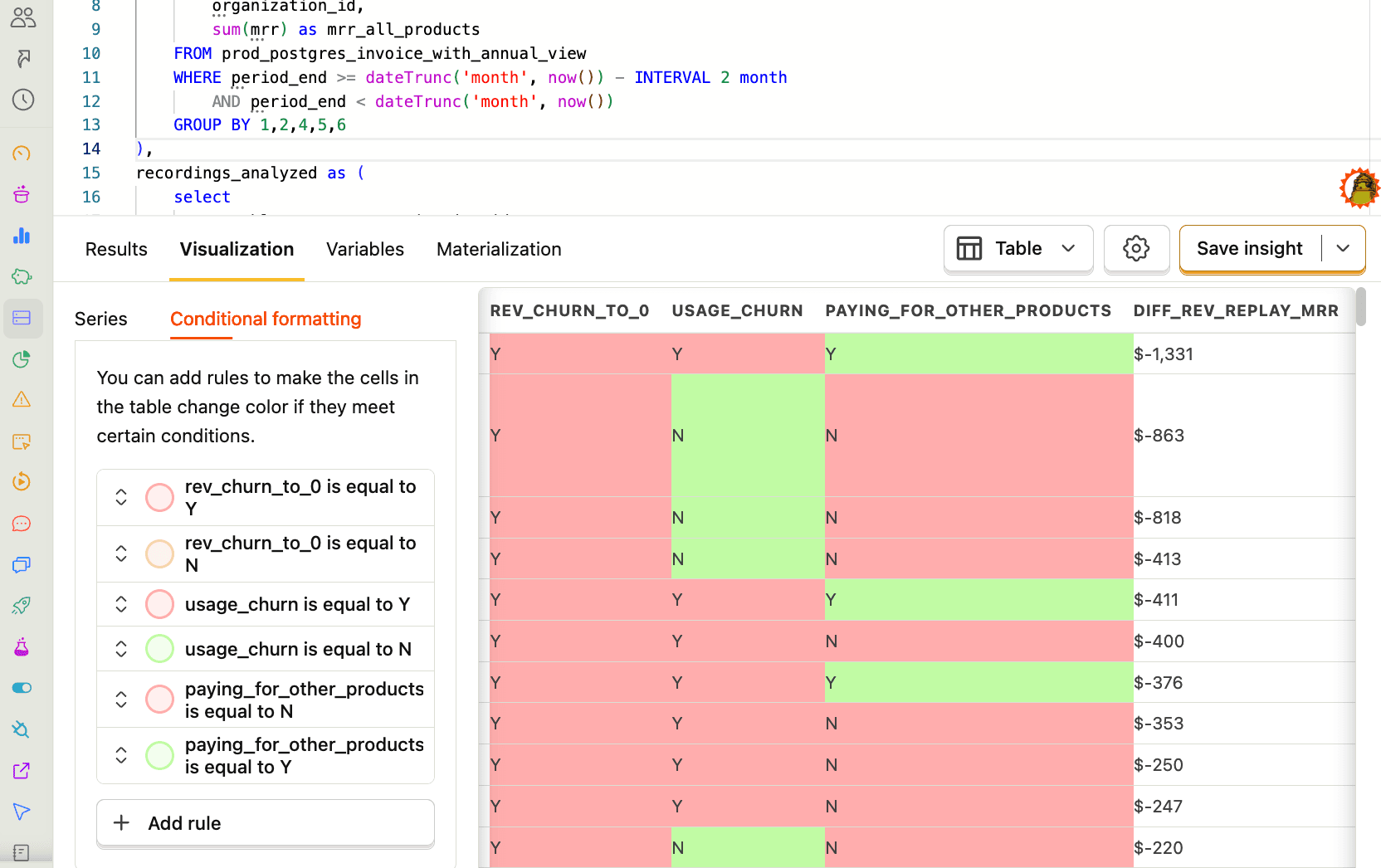Screen dimensions: 1381x868
Task: Open the gear settings button near Table
Action: [1136, 248]
